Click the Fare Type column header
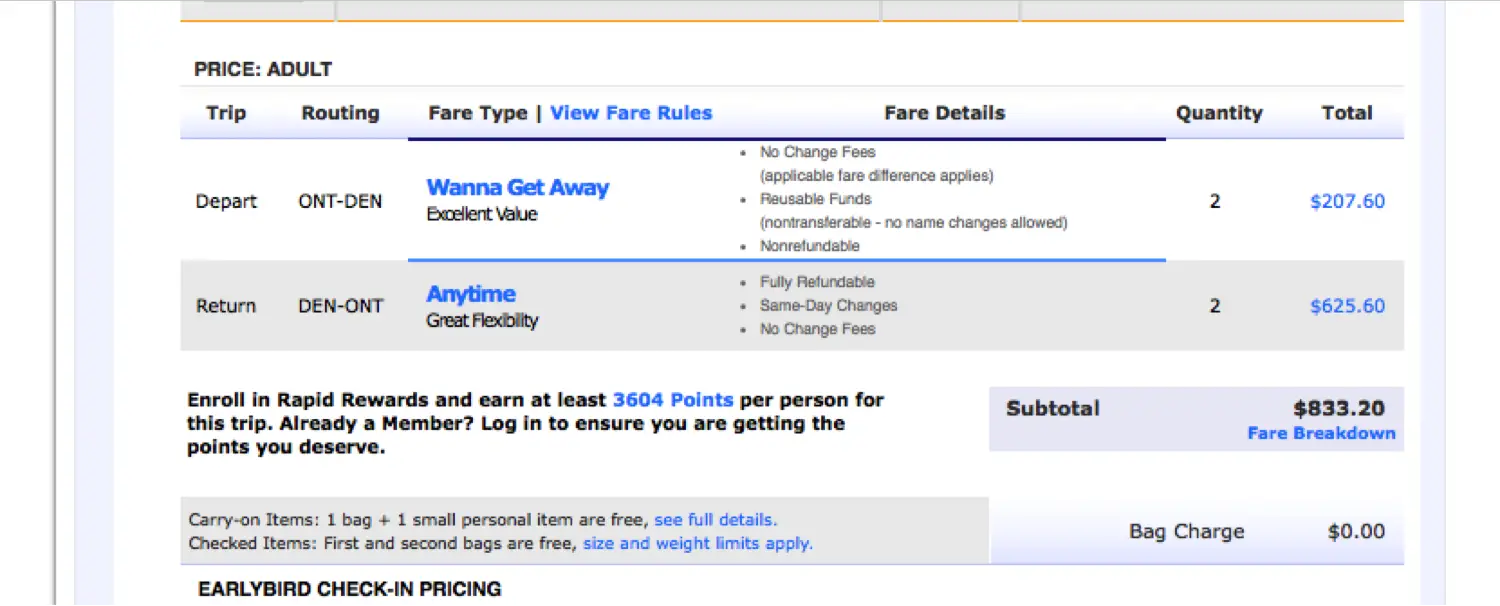Viewport: 1500px width, 606px height. point(477,113)
